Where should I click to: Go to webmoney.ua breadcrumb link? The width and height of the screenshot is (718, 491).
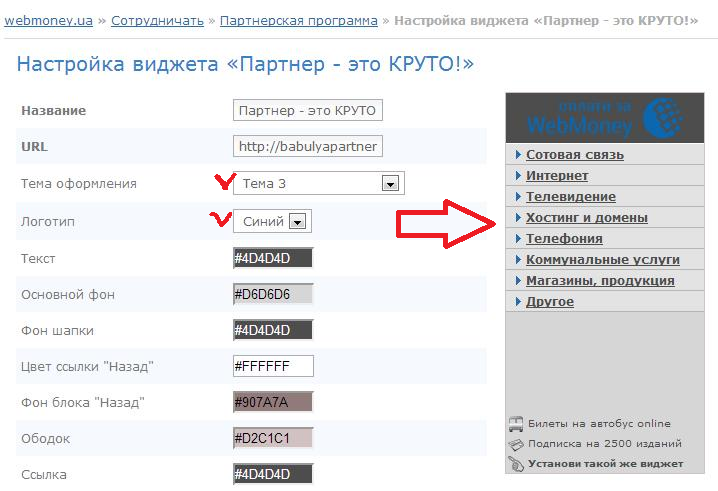(50, 20)
